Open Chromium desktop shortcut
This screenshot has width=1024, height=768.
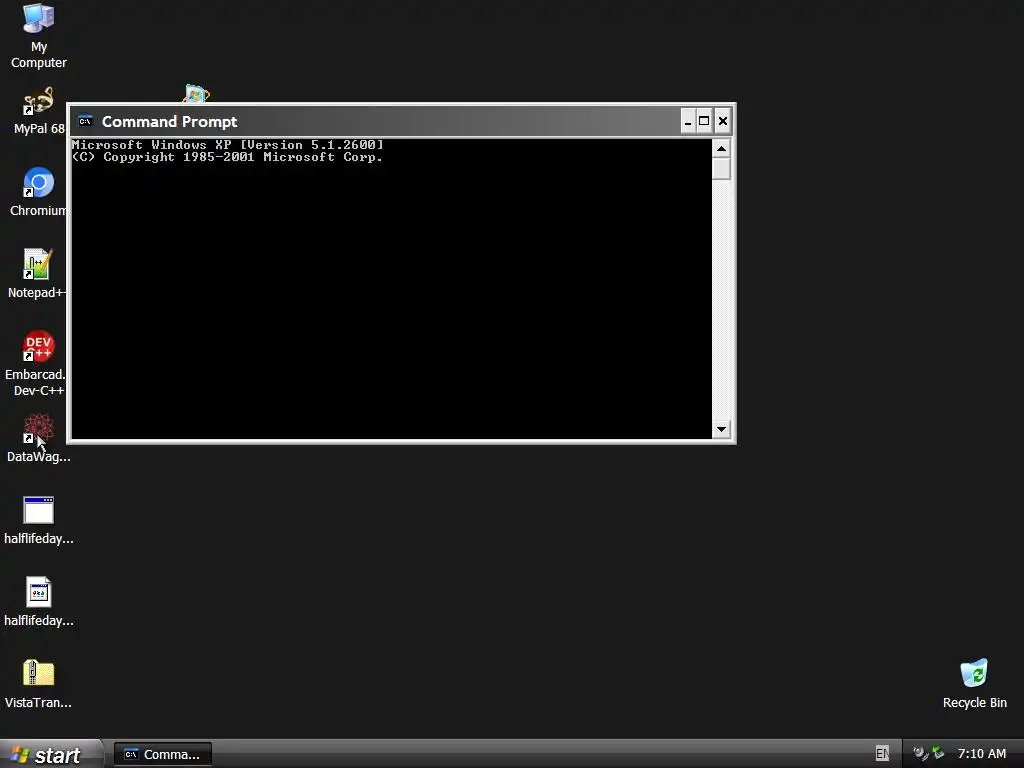(38, 192)
